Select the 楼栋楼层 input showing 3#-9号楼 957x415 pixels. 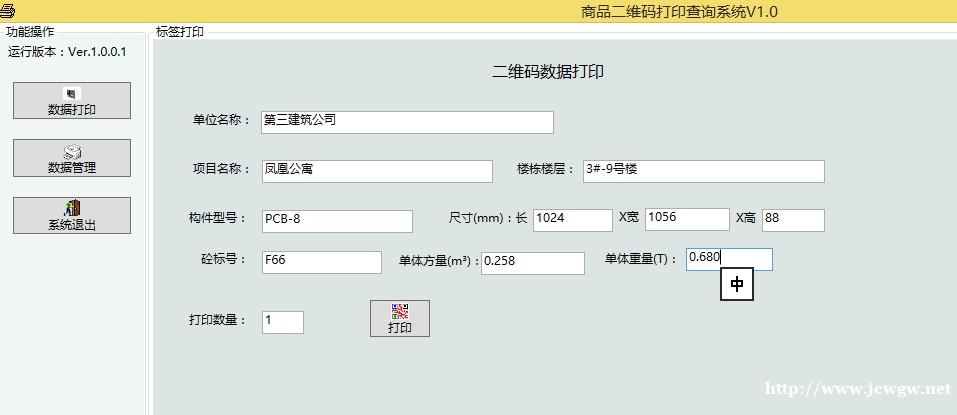tap(703, 171)
